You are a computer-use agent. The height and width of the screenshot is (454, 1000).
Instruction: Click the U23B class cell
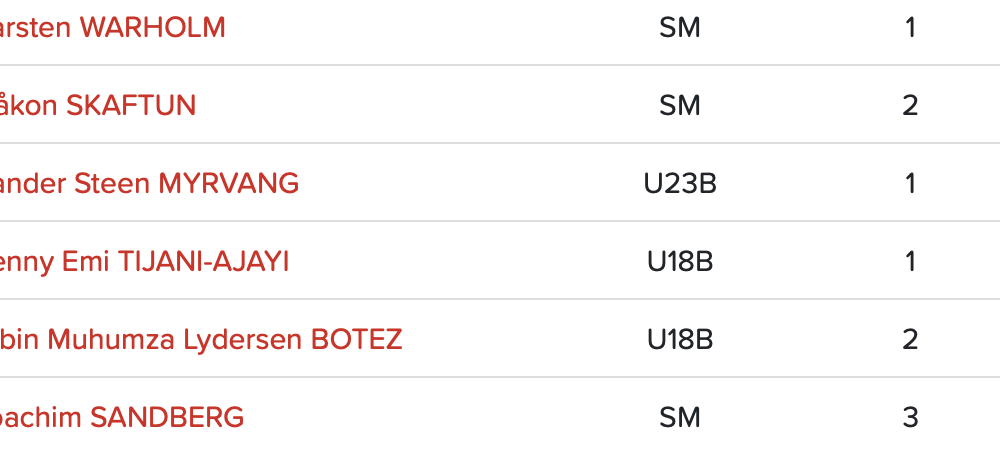click(x=680, y=184)
